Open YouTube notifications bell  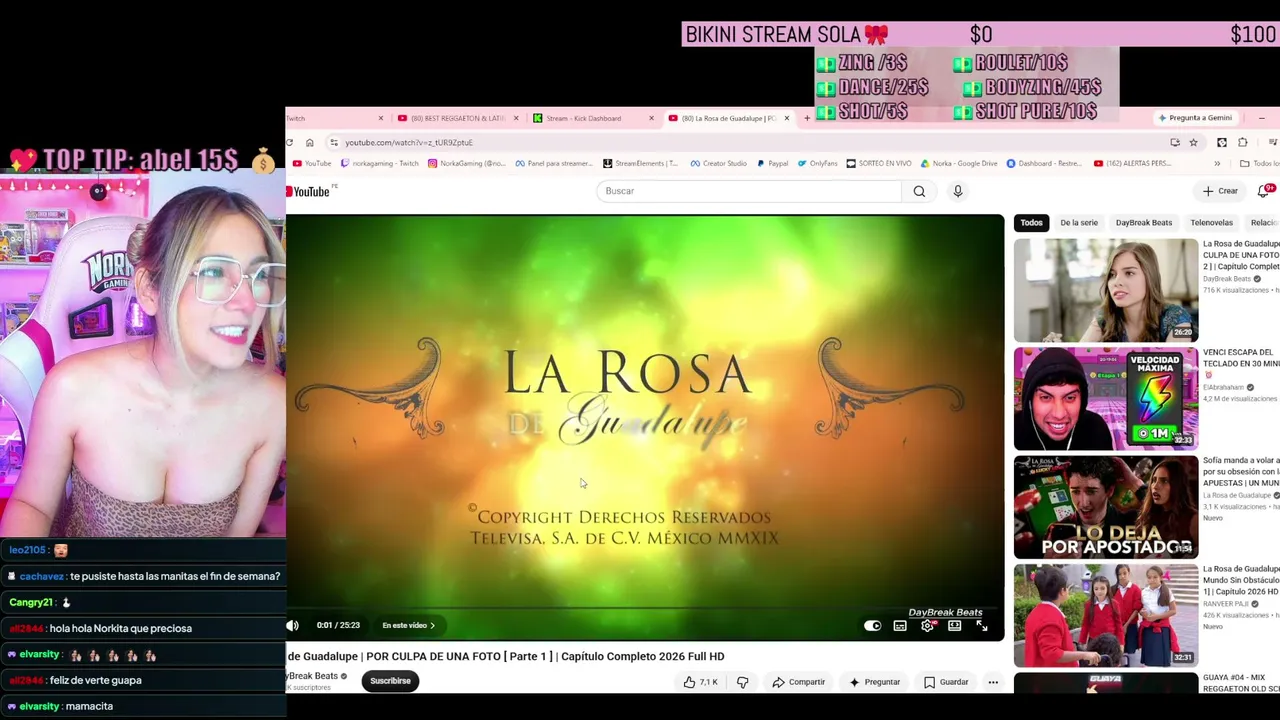(1264, 191)
